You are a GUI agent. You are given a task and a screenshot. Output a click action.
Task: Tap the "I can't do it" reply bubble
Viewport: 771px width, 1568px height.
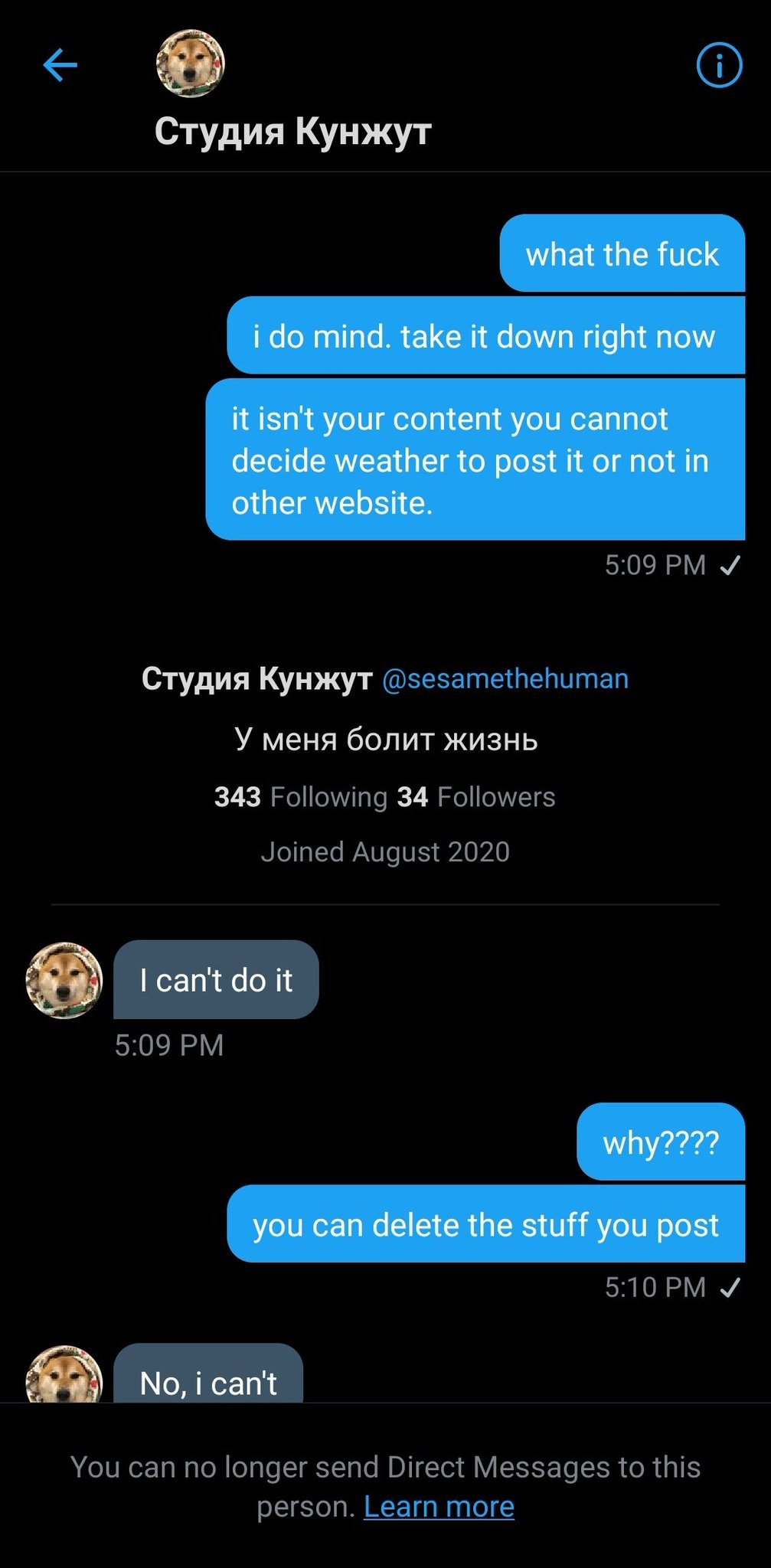click(x=216, y=980)
